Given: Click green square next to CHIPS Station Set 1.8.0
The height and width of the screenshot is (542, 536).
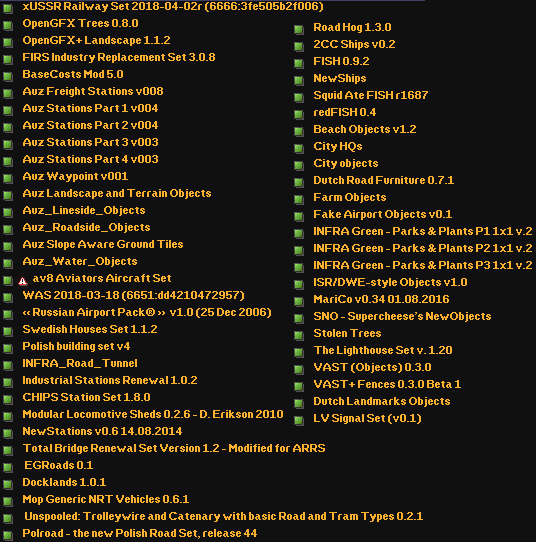Looking at the screenshot, I should 8,400.
